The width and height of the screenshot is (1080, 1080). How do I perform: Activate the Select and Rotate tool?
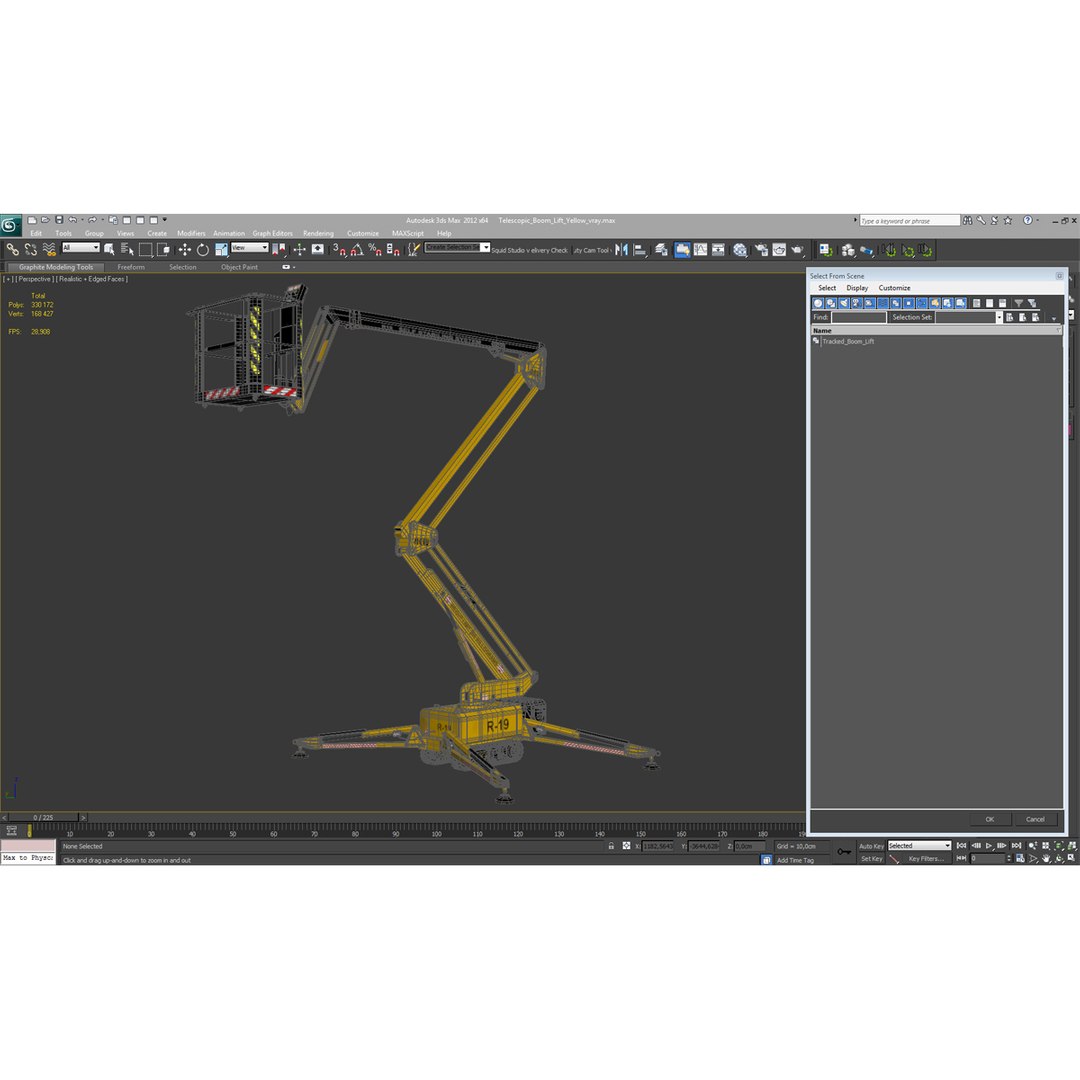click(x=202, y=249)
